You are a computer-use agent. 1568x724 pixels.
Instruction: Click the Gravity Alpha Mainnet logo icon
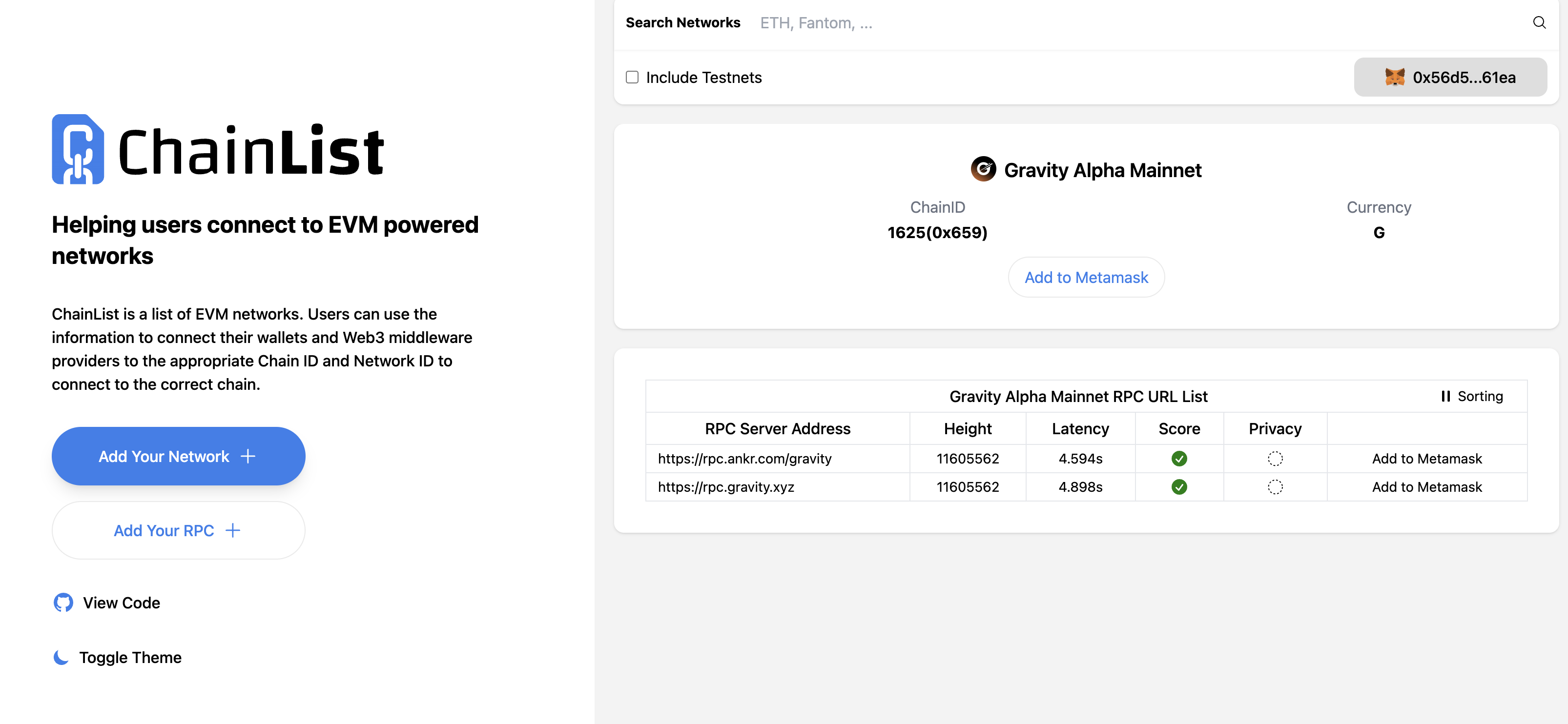tap(983, 169)
